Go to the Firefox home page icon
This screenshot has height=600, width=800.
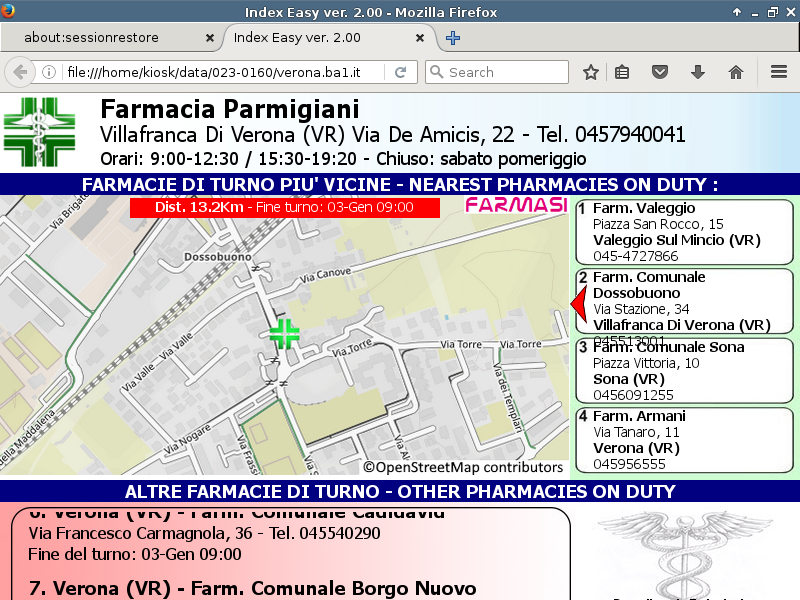[736, 72]
